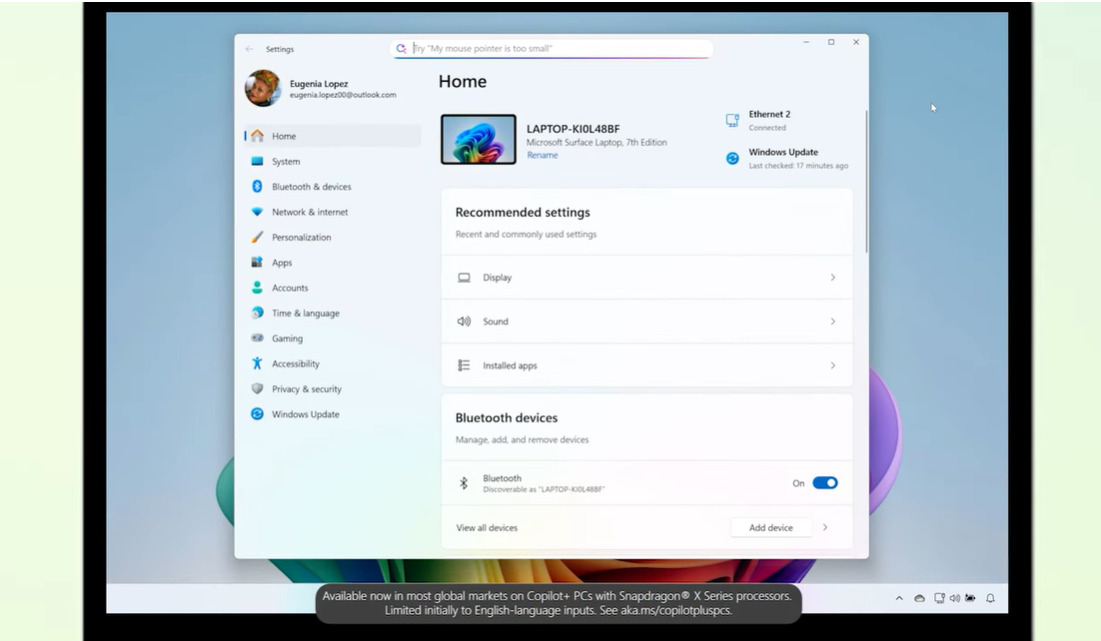The height and width of the screenshot is (641, 1101).
Task: Open volume icon in system tray
Action: click(x=955, y=598)
